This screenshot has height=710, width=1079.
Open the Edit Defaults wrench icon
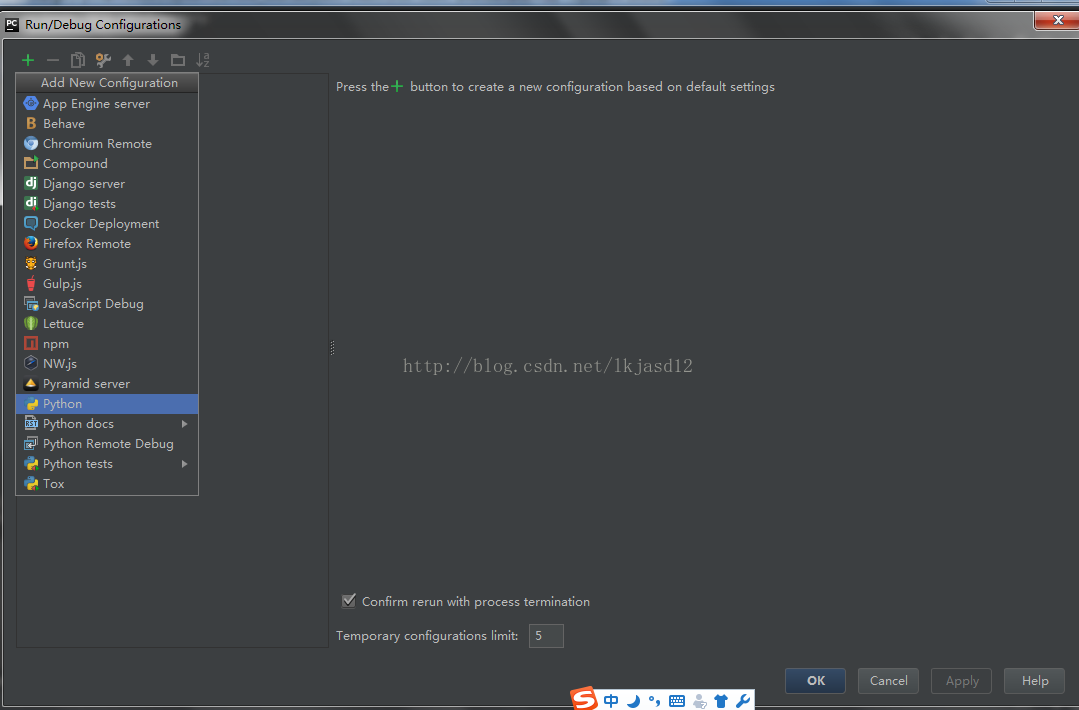point(103,61)
